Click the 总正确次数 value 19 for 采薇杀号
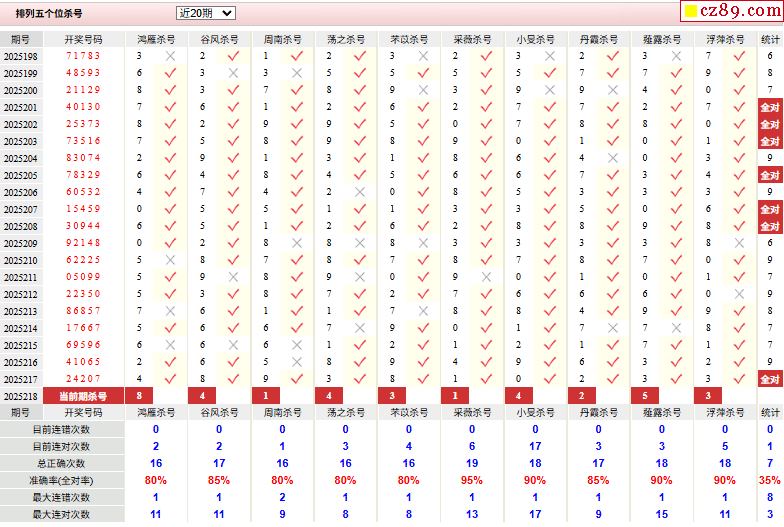Viewport: 784px width, 527px height. [472, 464]
